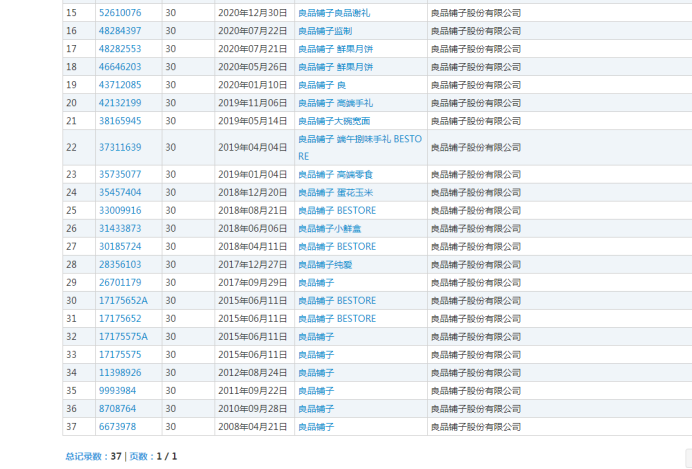Viewport: 692px width, 469px height.
Task: Open trademark name containing BESTO RE in row 22
Action: click(360, 147)
